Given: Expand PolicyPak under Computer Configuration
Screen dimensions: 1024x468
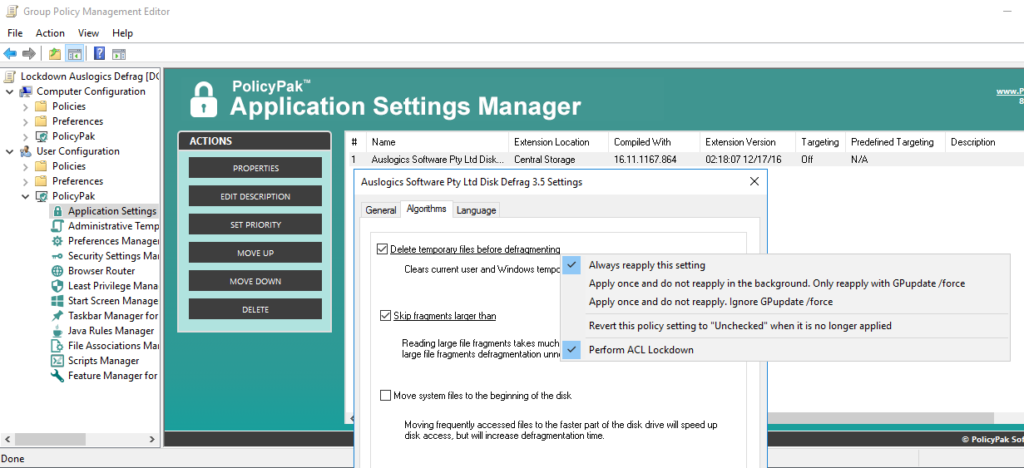Looking at the screenshot, I should point(25,136).
